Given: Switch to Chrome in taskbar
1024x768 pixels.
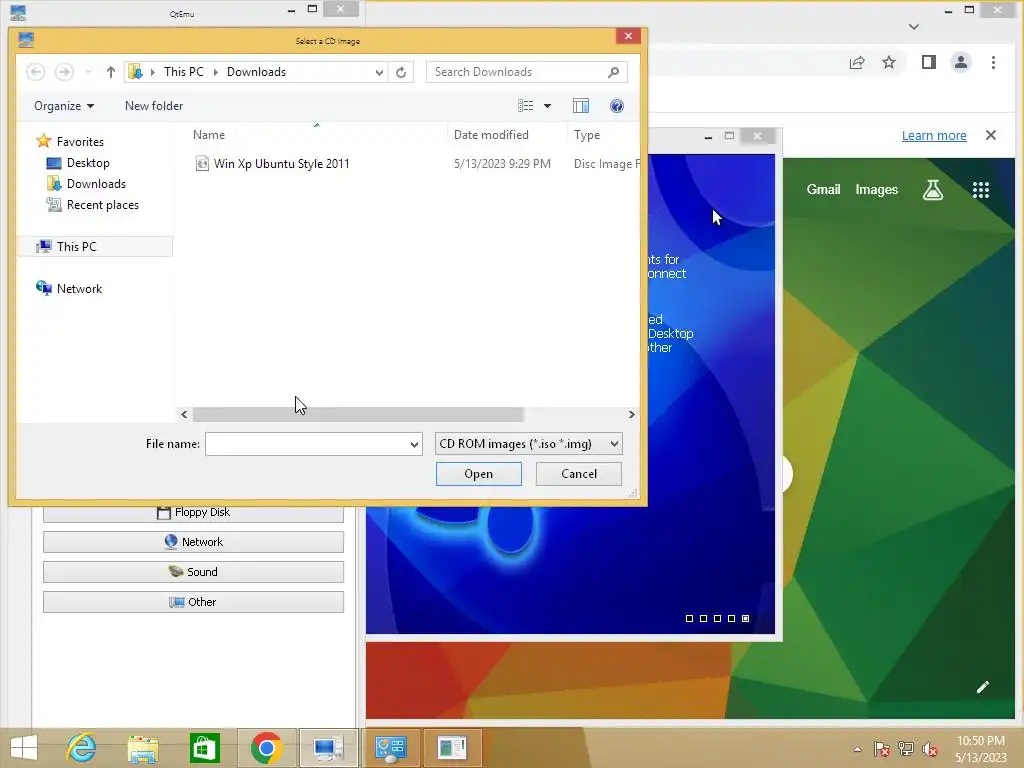Looking at the screenshot, I should coord(266,748).
